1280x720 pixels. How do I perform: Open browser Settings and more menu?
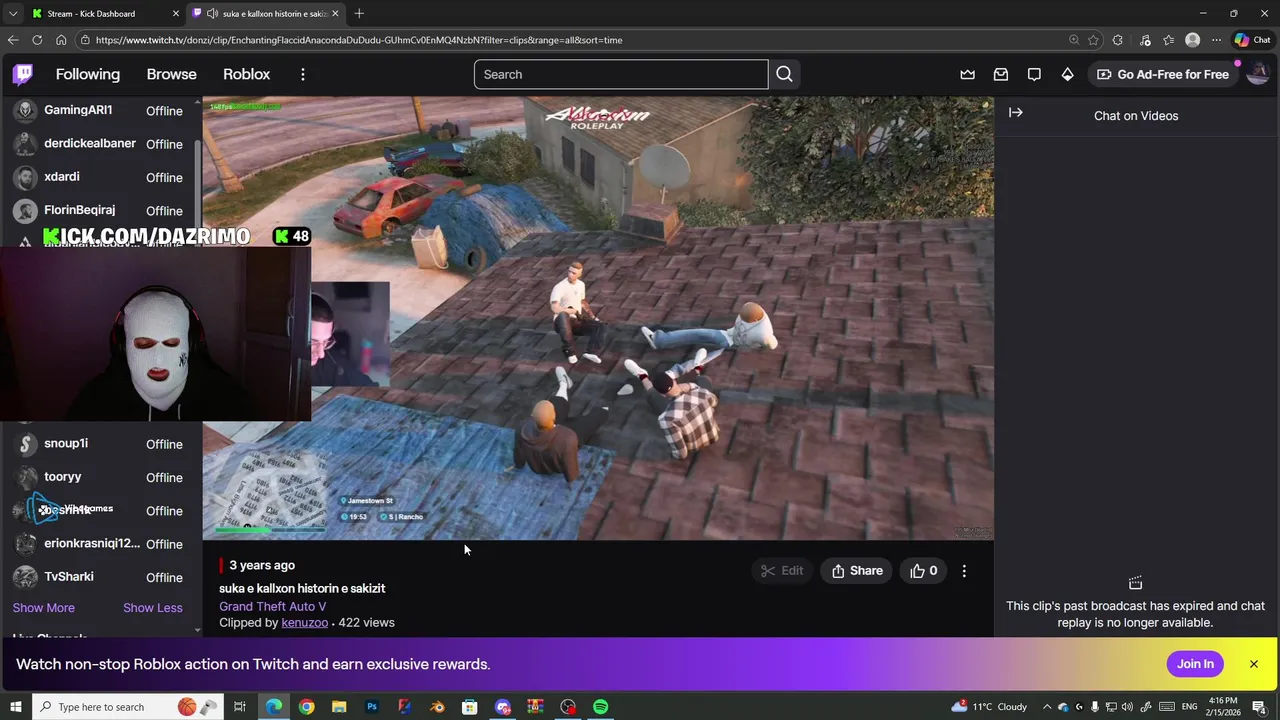pos(1216,40)
